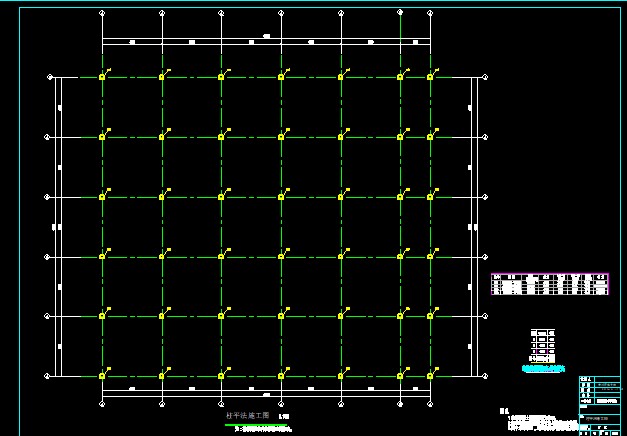
Task: Select the magenta-bordered column schedule table
Action: 549,283
